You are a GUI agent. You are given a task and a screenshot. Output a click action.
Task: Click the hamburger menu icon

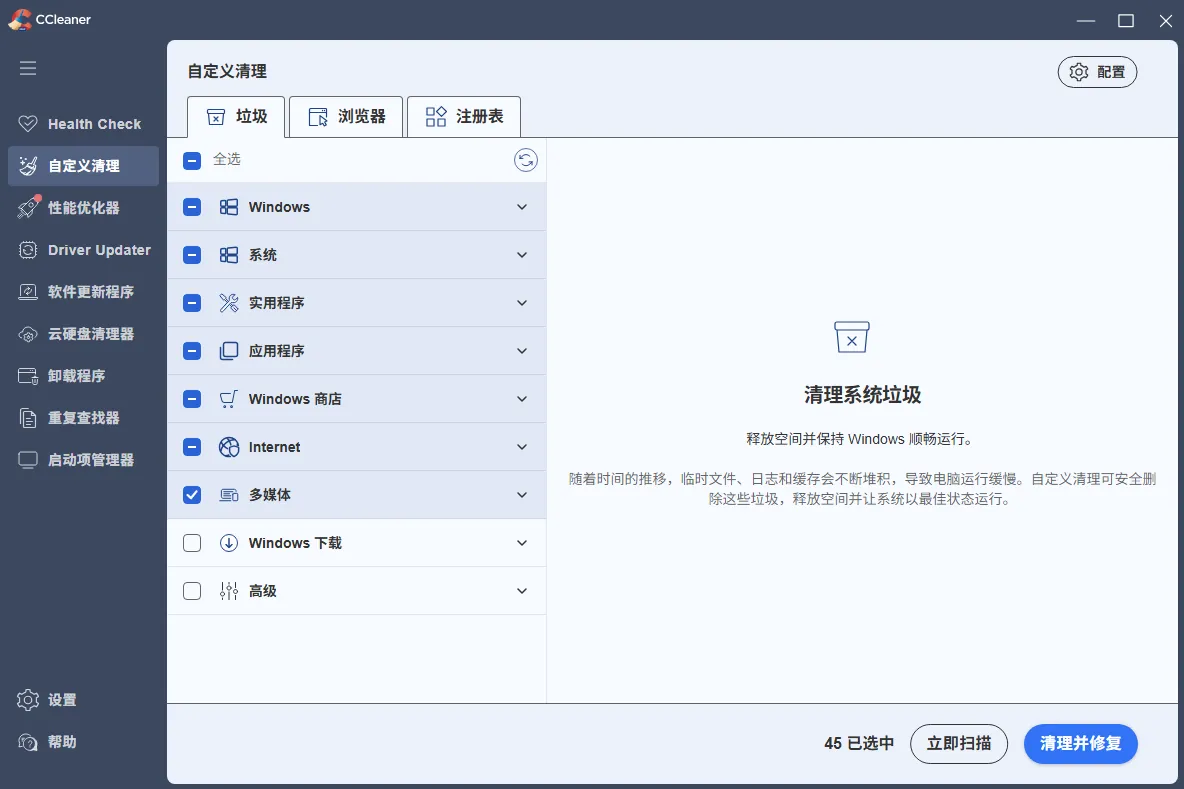coord(27,67)
